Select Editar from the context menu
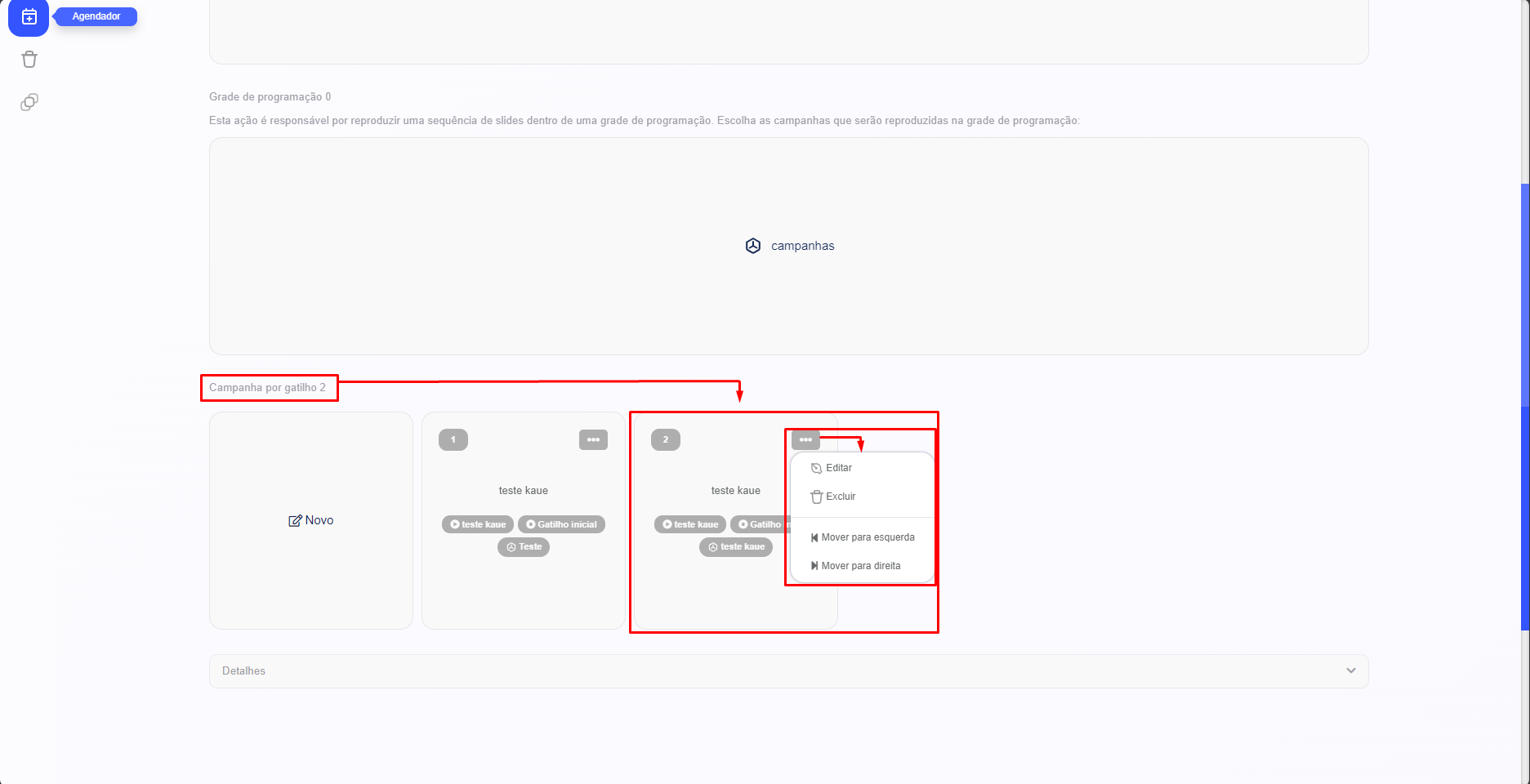 click(x=839, y=468)
